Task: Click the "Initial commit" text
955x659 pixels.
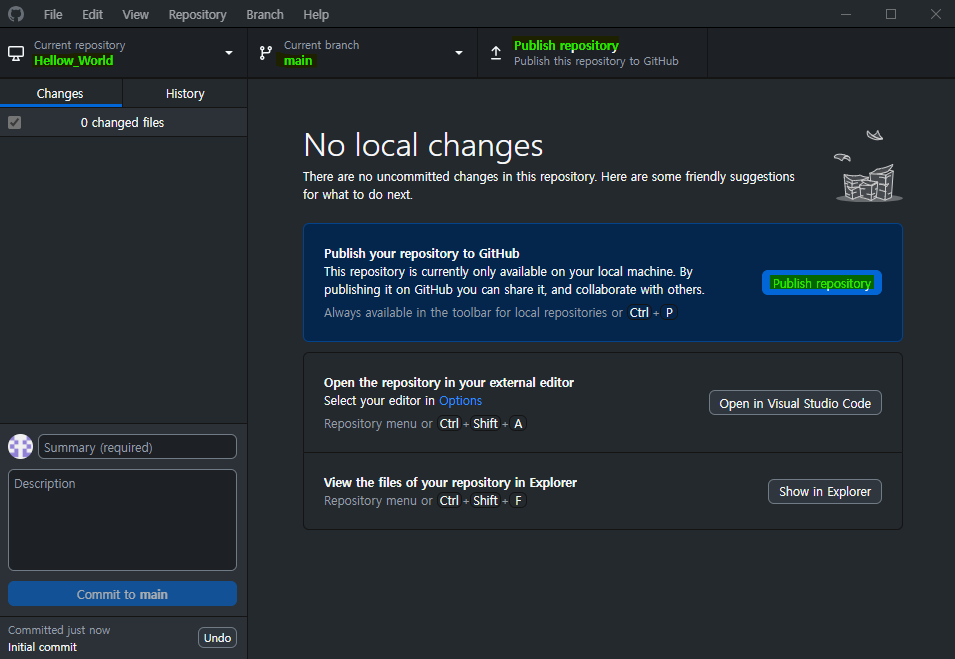Action: pos(43,647)
